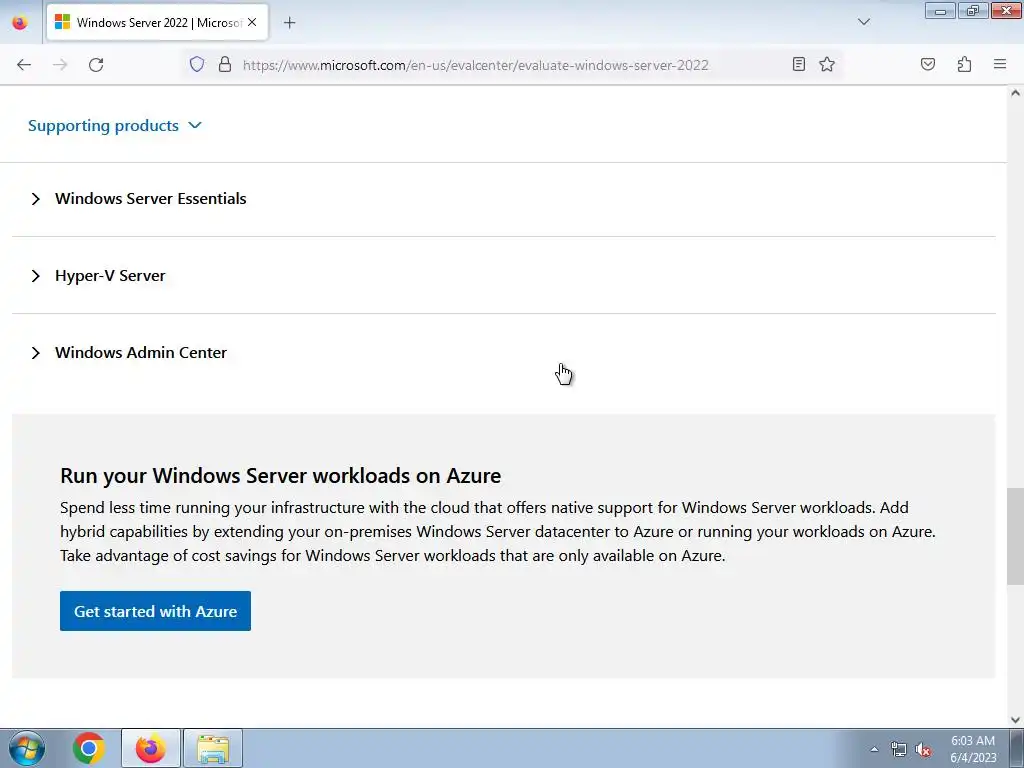Viewport: 1024px width, 768px height.
Task: Open the taskbar clock showing 6:03 AM
Action: click(973, 749)
